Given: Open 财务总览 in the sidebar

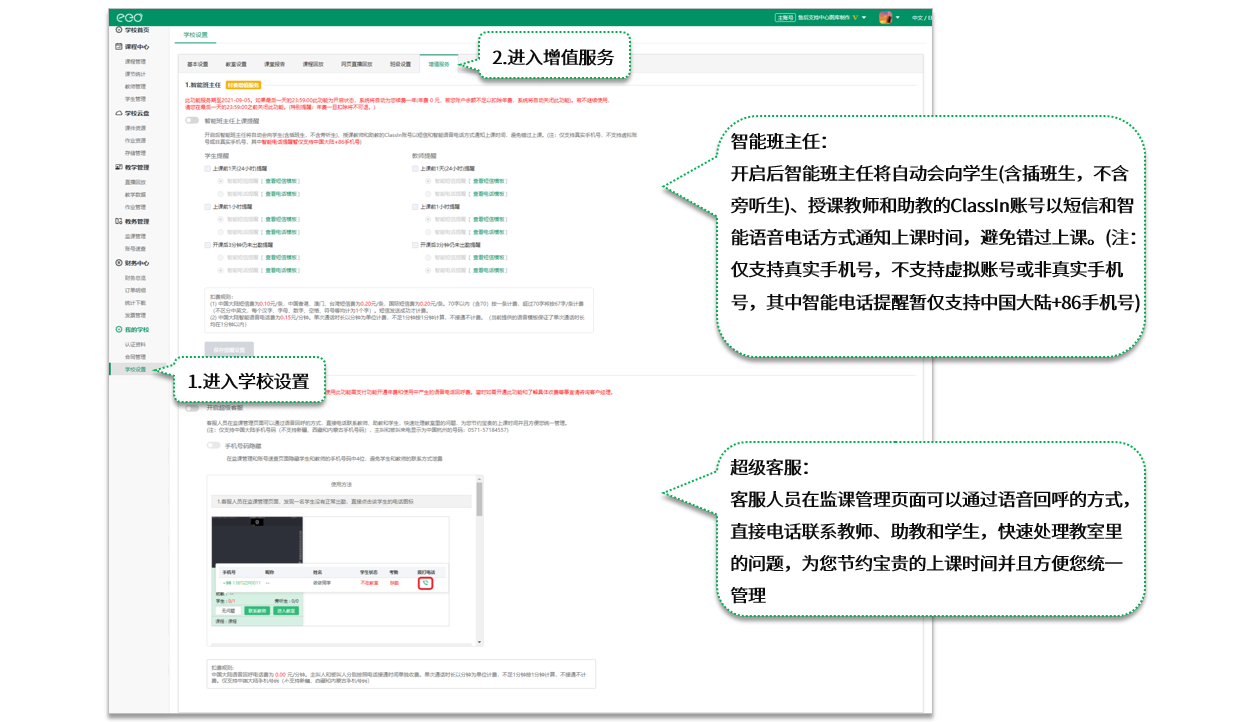Looking at the screenshot, I should click(135, 276).
